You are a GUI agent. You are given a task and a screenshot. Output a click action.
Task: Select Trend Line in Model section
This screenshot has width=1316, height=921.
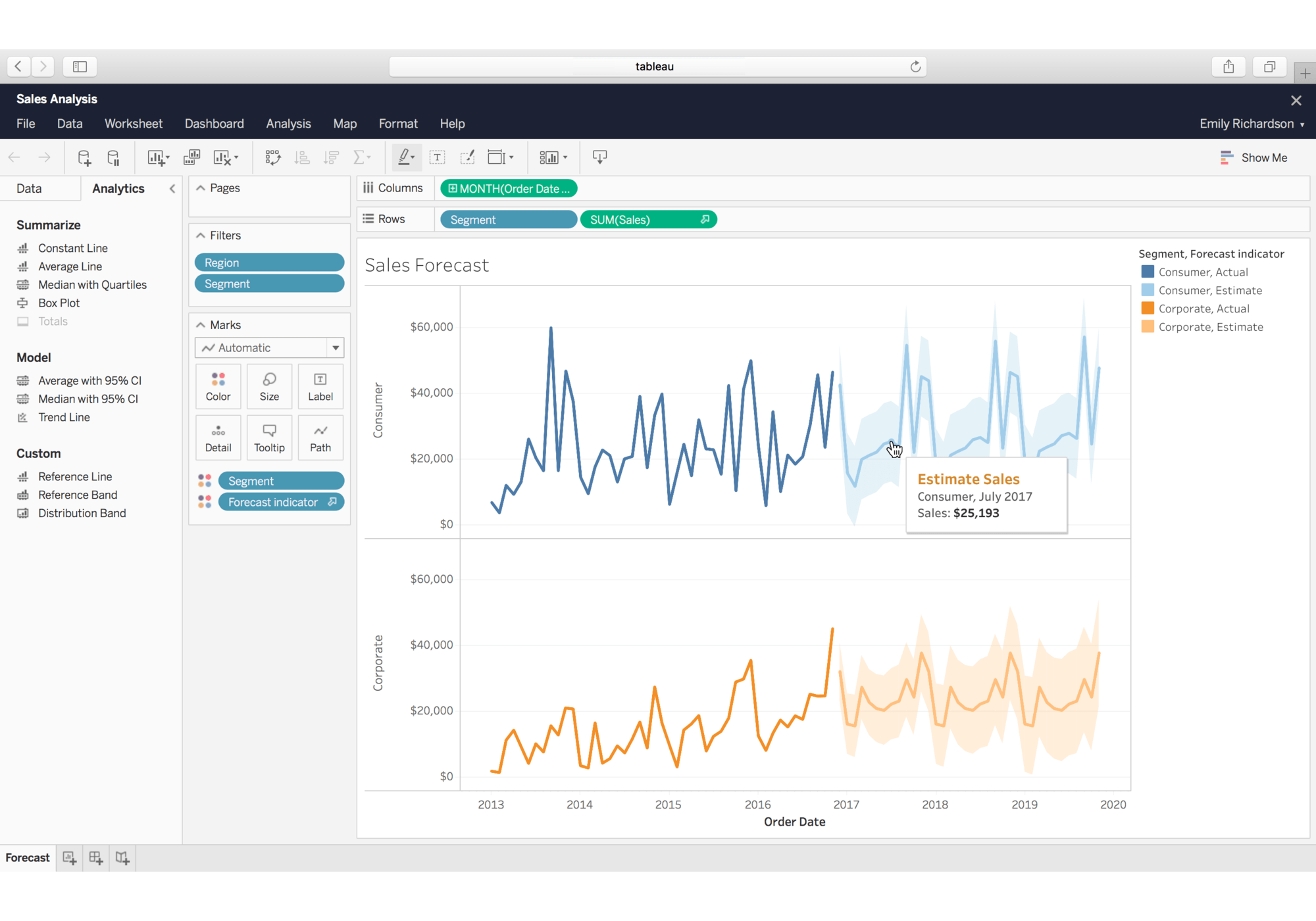point(64,417)
